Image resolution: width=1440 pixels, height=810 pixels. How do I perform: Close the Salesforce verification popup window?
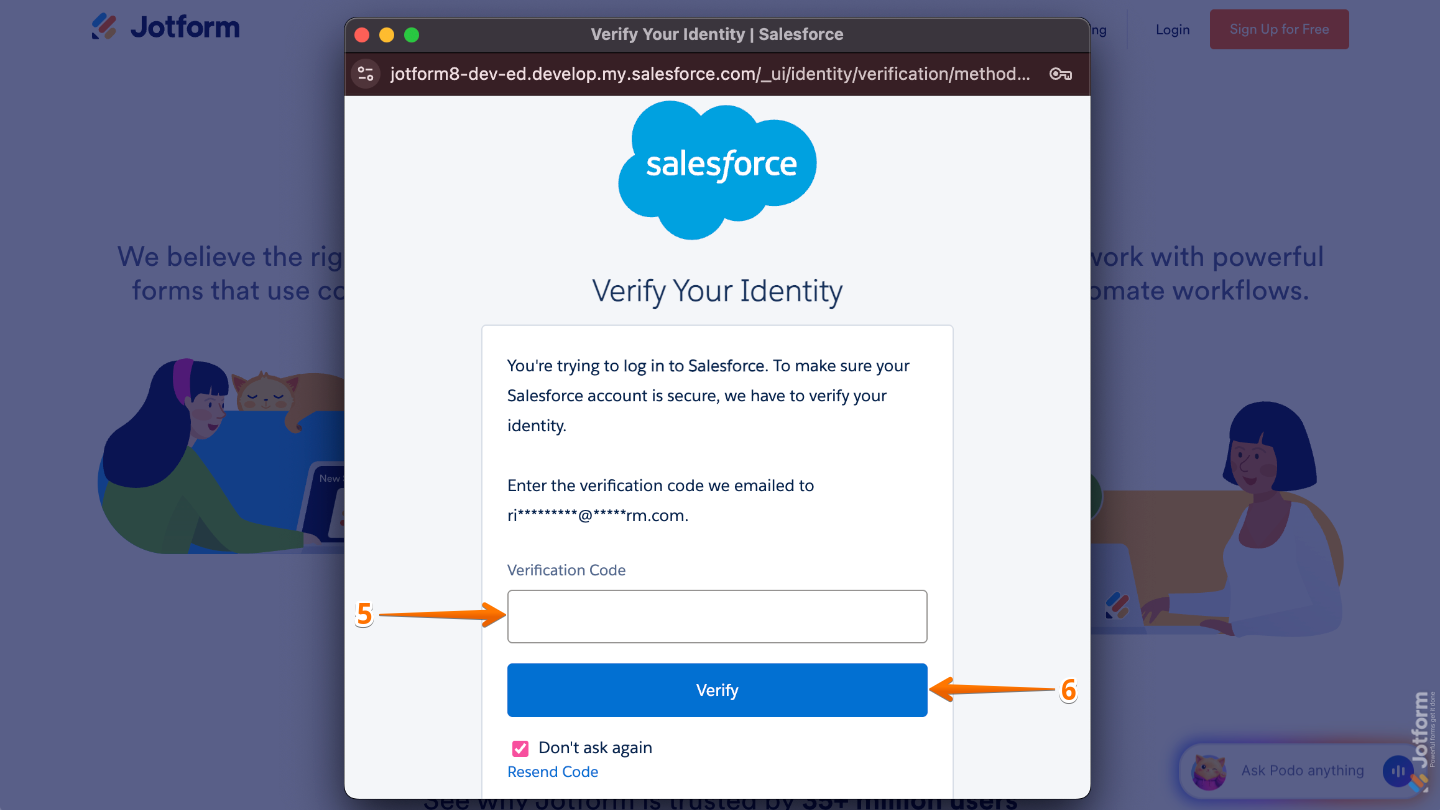click(361, 33)
